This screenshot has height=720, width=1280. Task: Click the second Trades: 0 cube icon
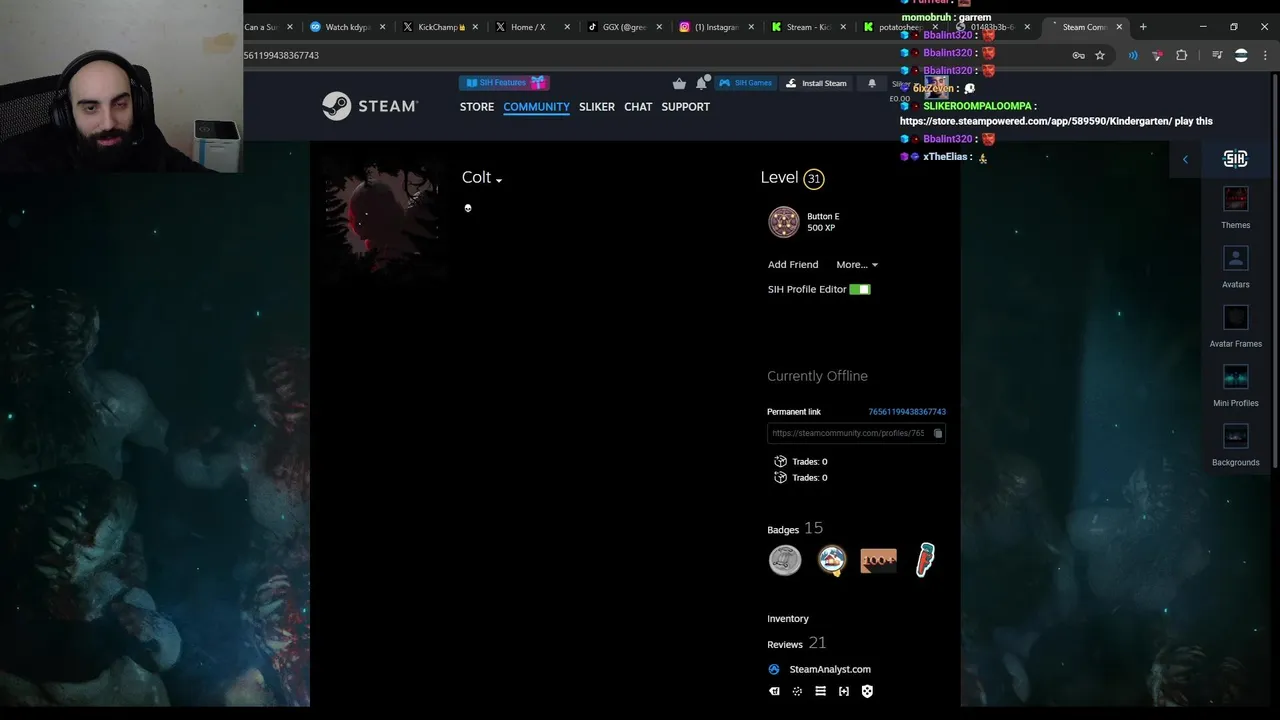click(780, 477)
